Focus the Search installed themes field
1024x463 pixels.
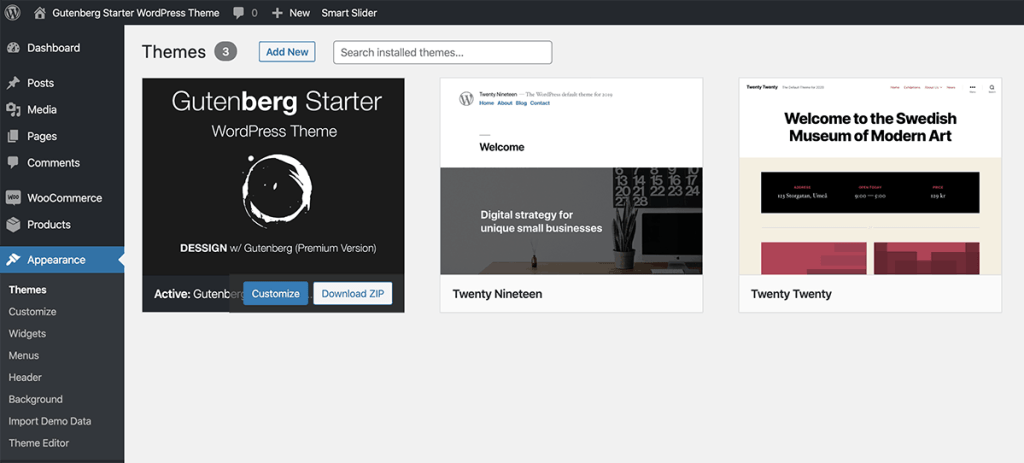(443, 52)
